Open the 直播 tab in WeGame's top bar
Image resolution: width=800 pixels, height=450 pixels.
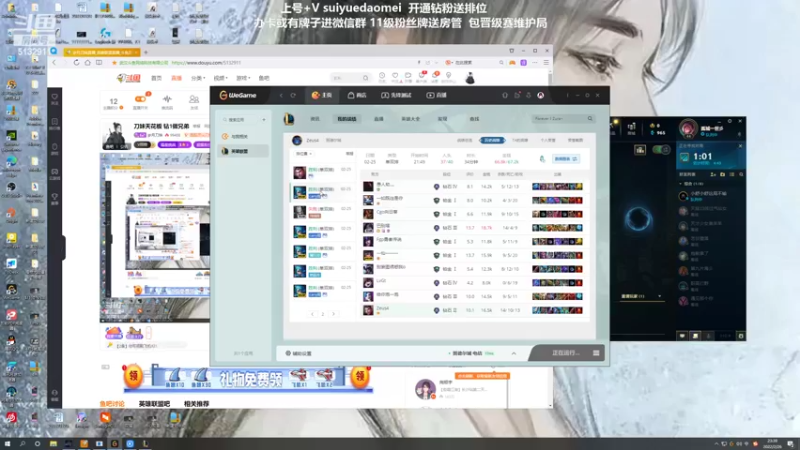point(436,95)
